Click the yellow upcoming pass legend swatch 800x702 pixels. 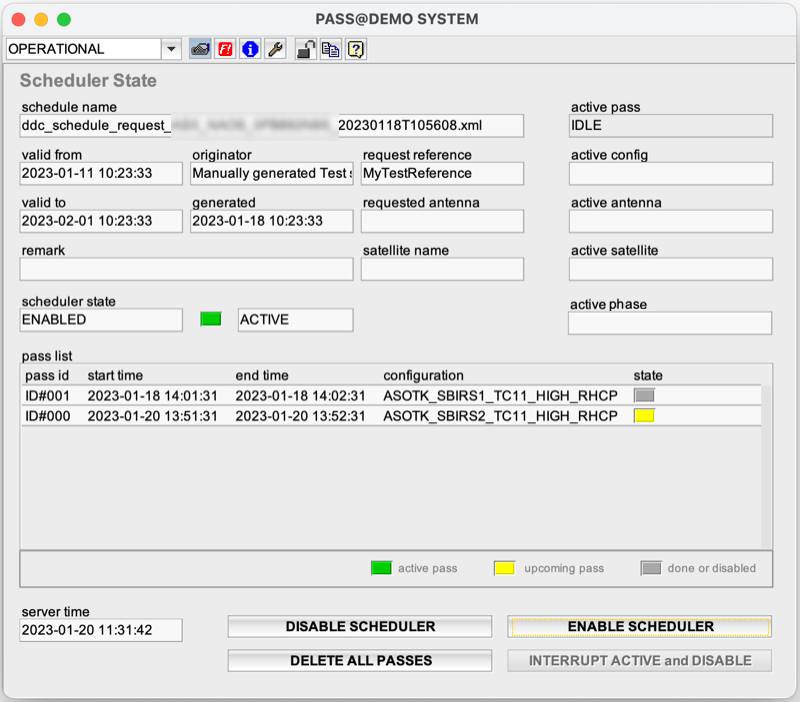click(506, 567)
